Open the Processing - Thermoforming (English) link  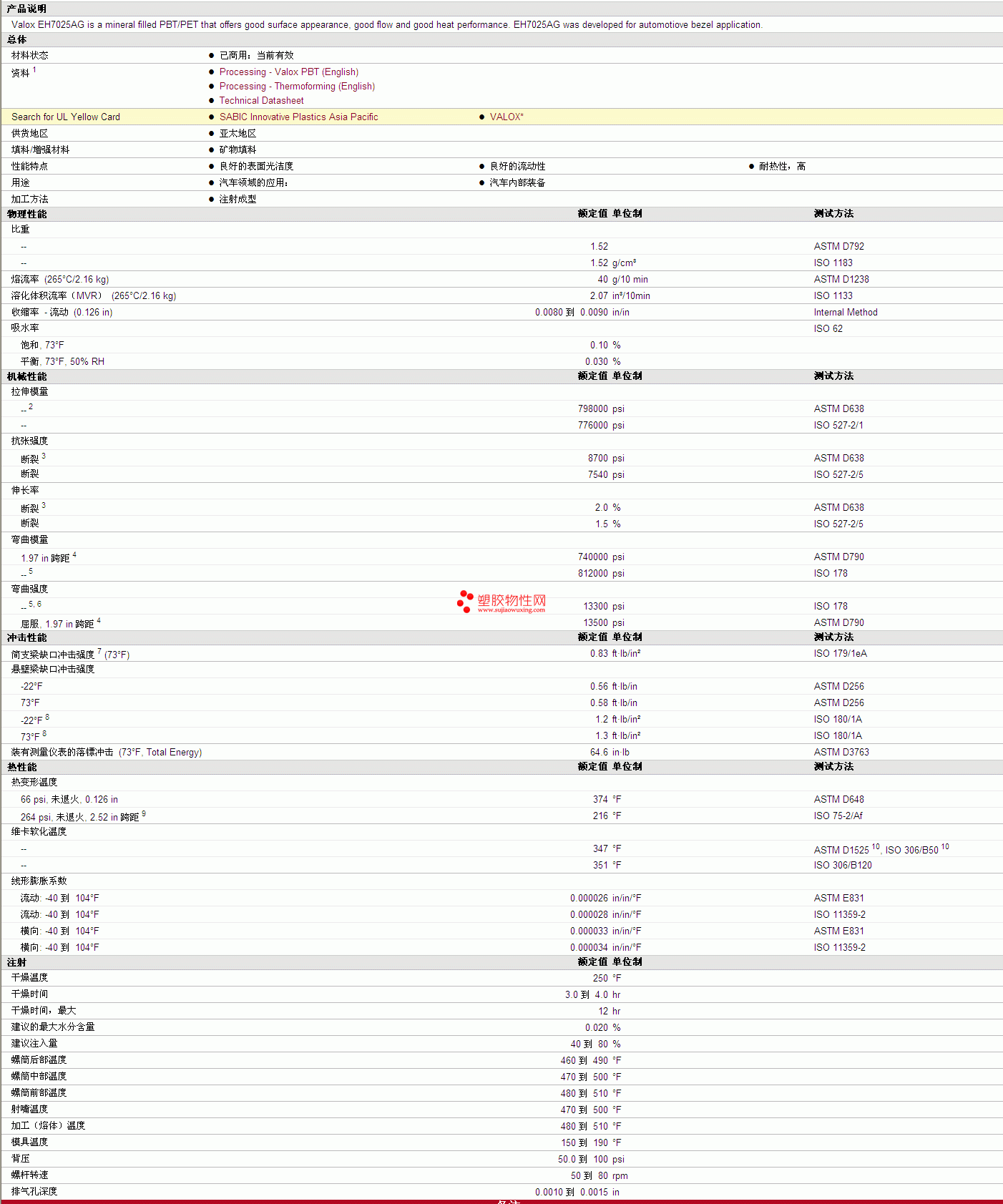point(297,86)
